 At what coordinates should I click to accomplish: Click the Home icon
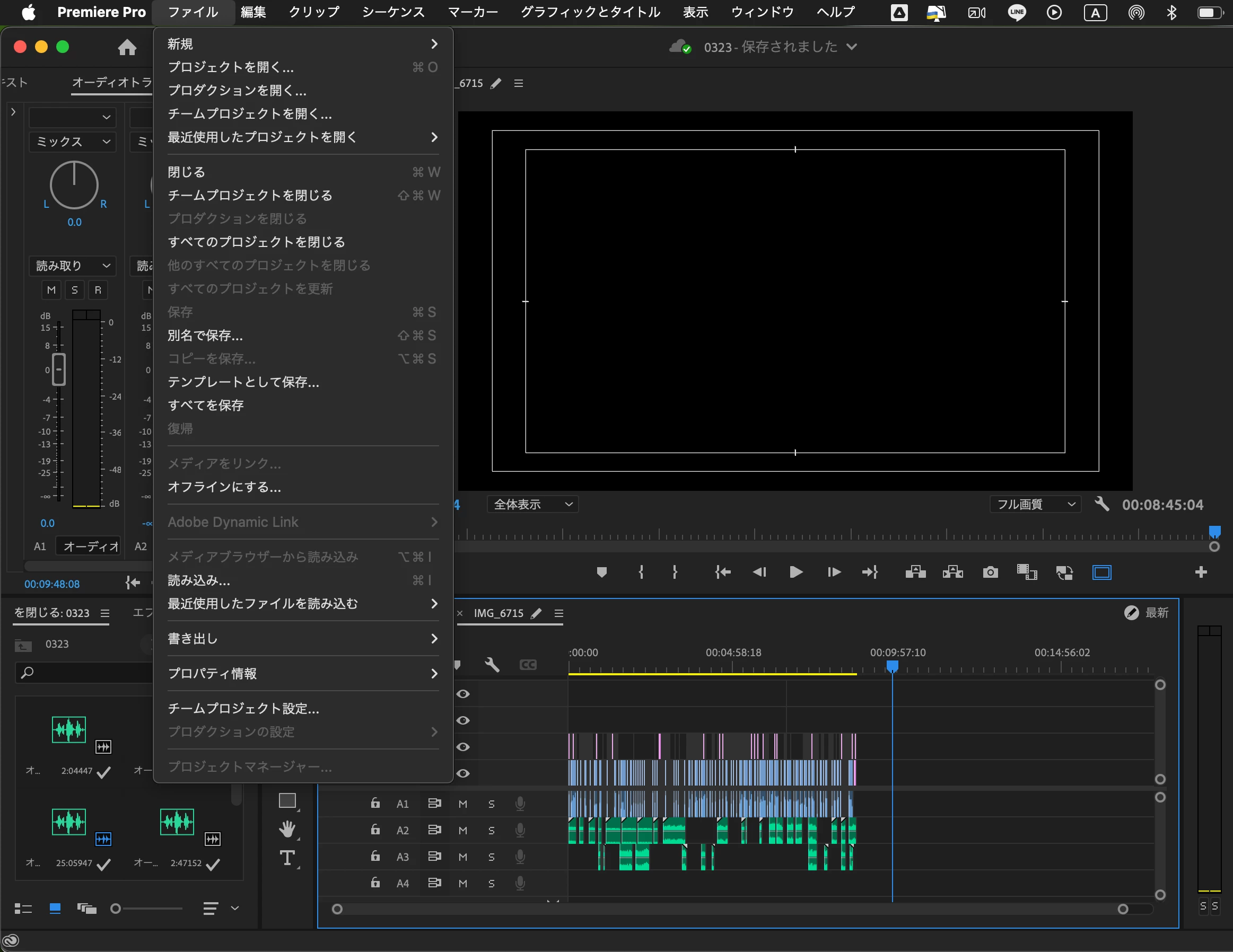[x=127, y=47]
